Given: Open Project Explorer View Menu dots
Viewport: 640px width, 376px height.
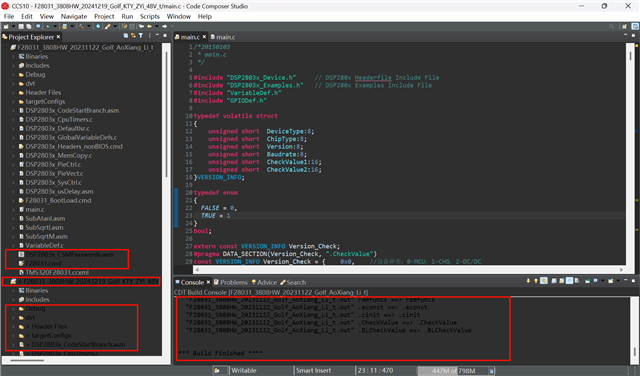Looking at the screenshot, I should 150,36.
